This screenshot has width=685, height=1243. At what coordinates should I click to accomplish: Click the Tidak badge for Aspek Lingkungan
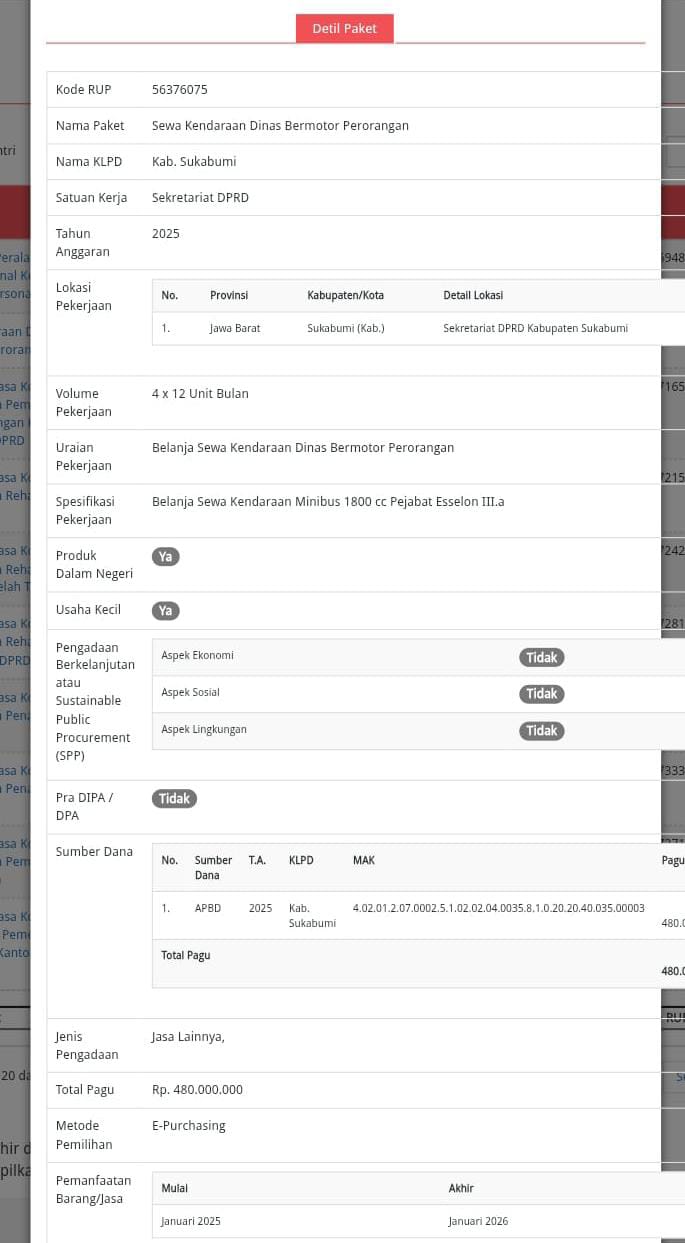(x=542, y=730)
